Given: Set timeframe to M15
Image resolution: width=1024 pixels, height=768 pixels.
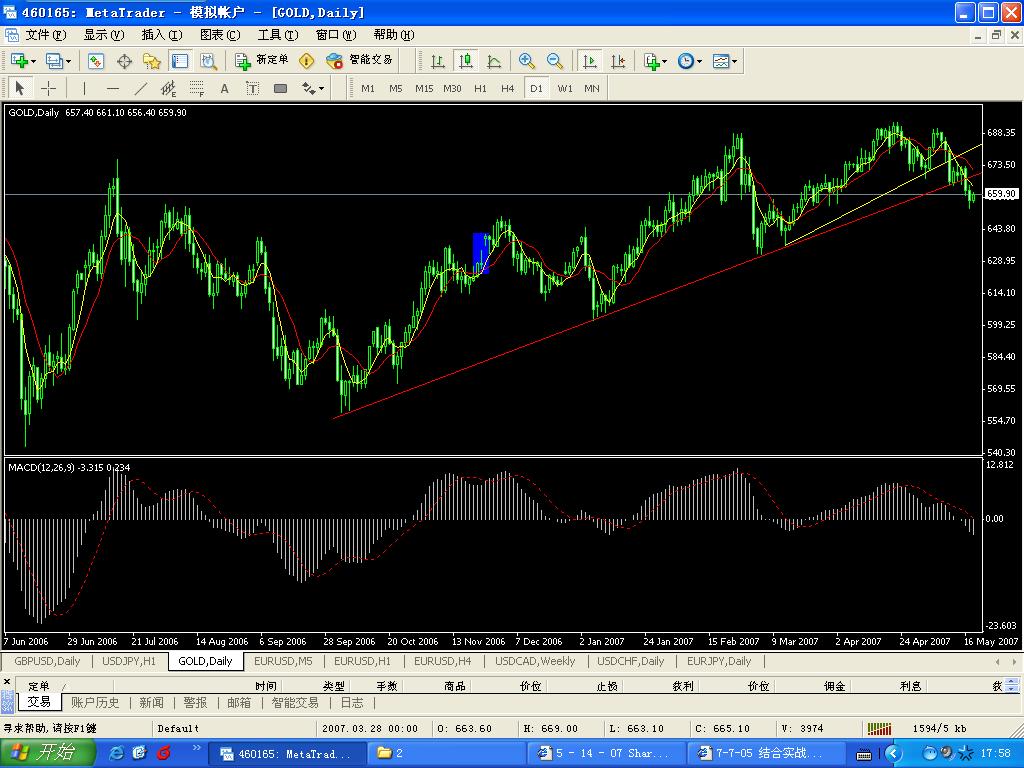Looking at the screenshot, I should [424, 88].
